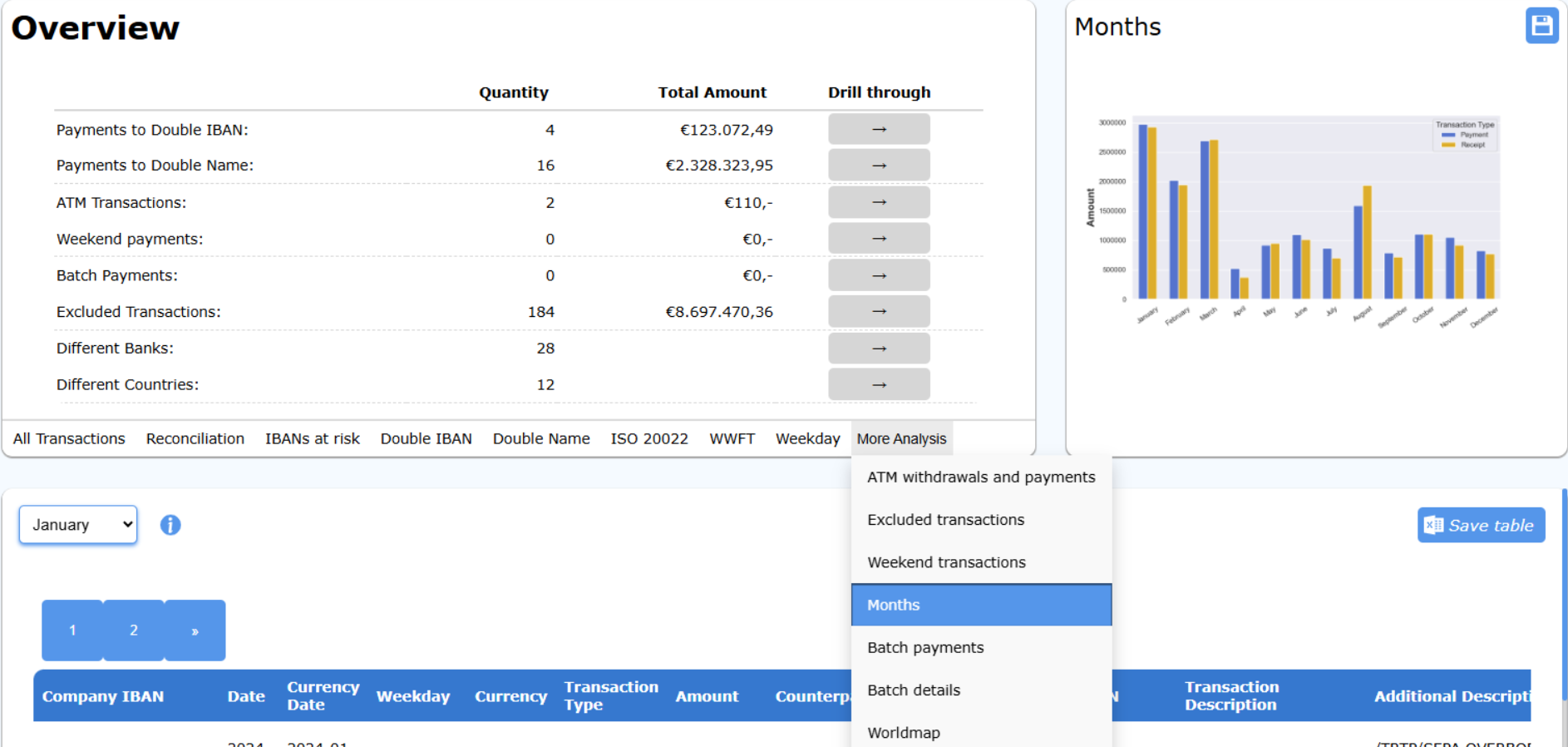Image resolution: width=1568 pixels, height=747 pixels.
Task: Drill through Weekend payments arrow
Action: (878, 239)
